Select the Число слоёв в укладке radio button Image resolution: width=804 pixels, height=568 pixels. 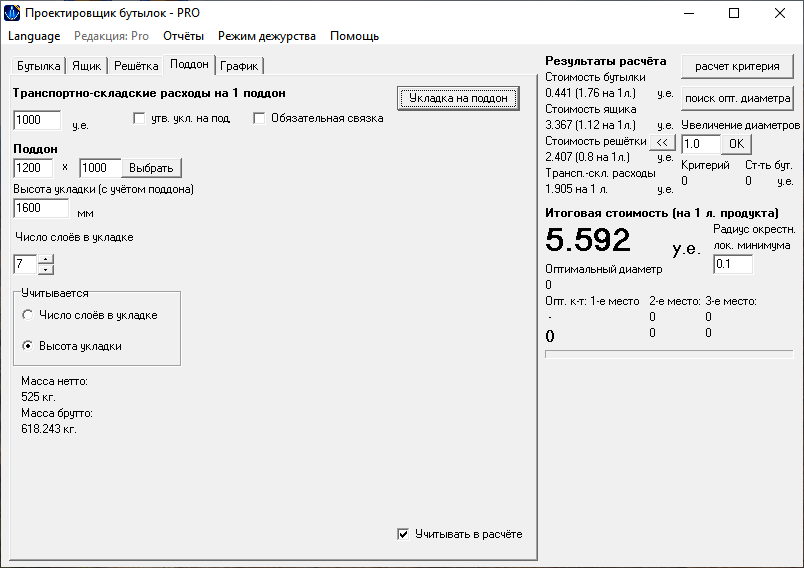tap(28, 315)
